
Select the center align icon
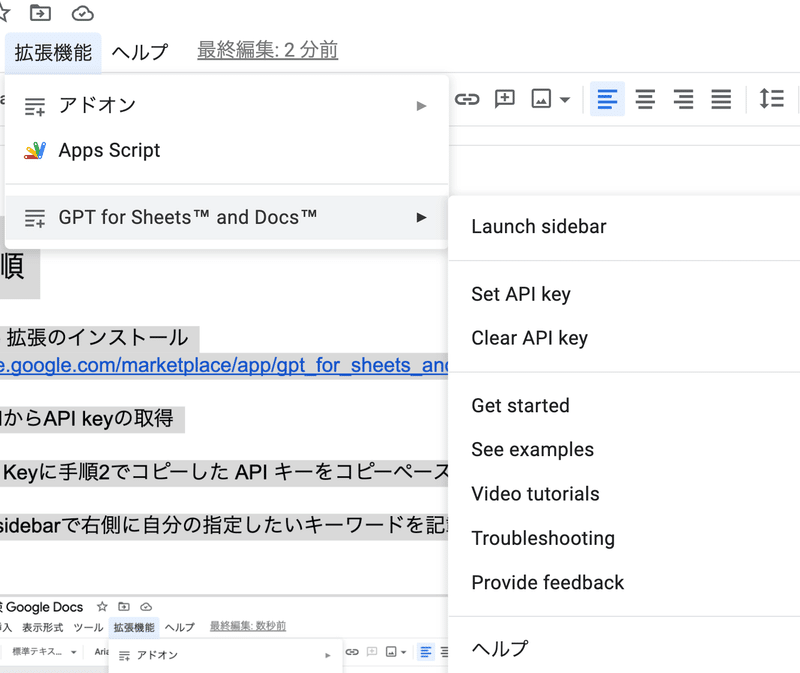coord(645,99)
